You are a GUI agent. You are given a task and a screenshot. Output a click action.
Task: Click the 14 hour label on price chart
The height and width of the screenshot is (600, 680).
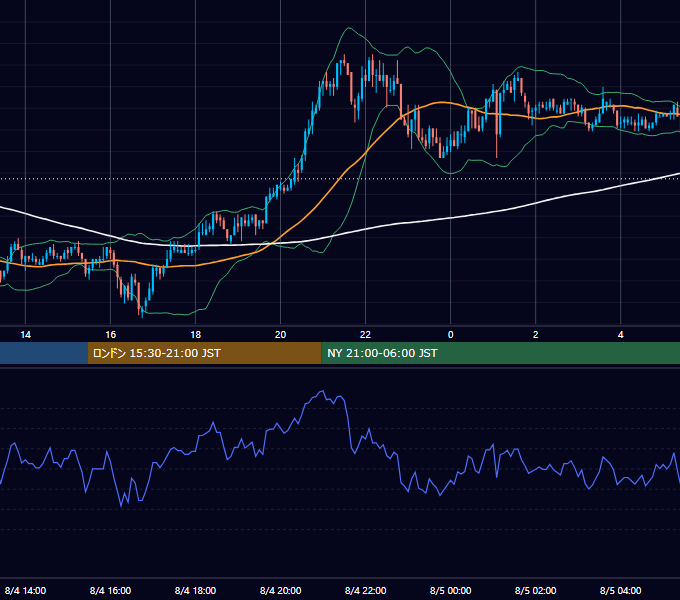[x=26, y=335]
